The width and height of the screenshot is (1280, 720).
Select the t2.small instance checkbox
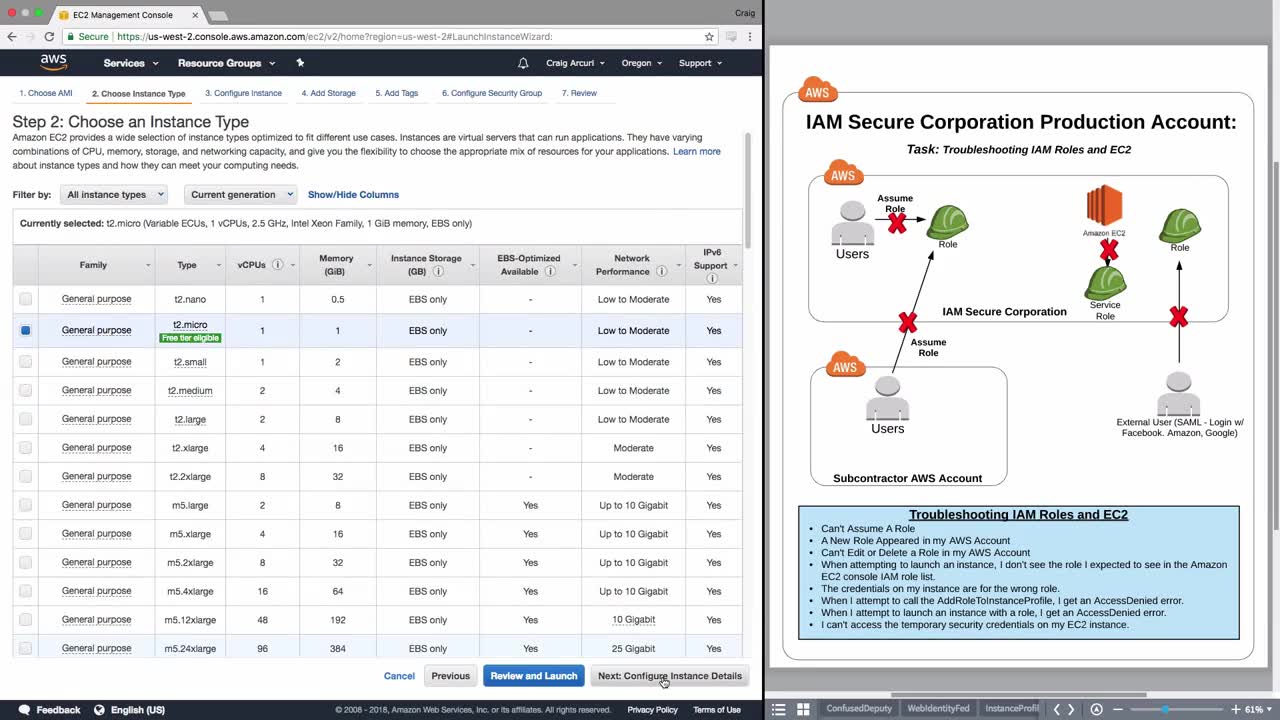25,362
